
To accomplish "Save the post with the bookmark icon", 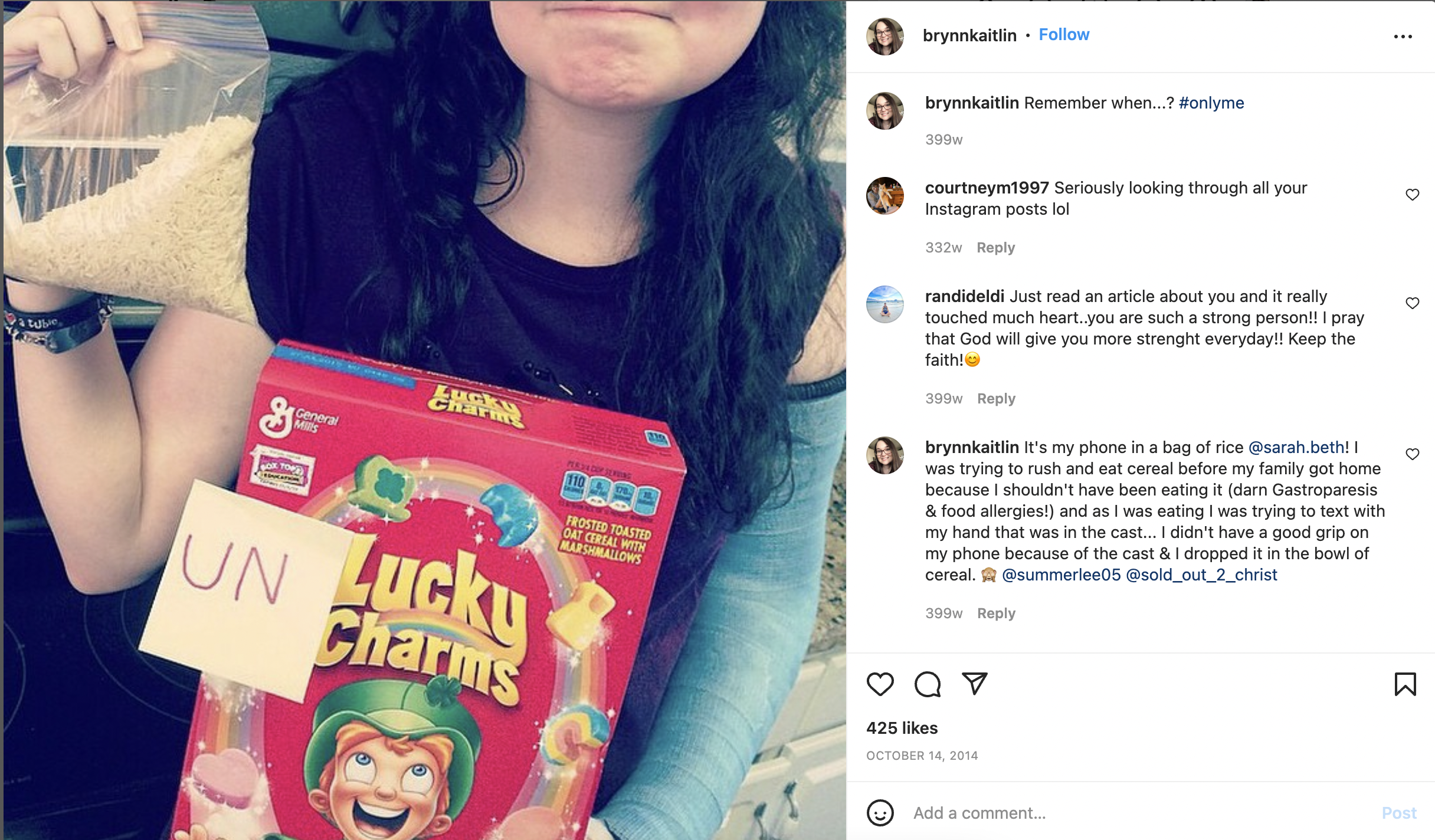I will tap(1405, 684).
